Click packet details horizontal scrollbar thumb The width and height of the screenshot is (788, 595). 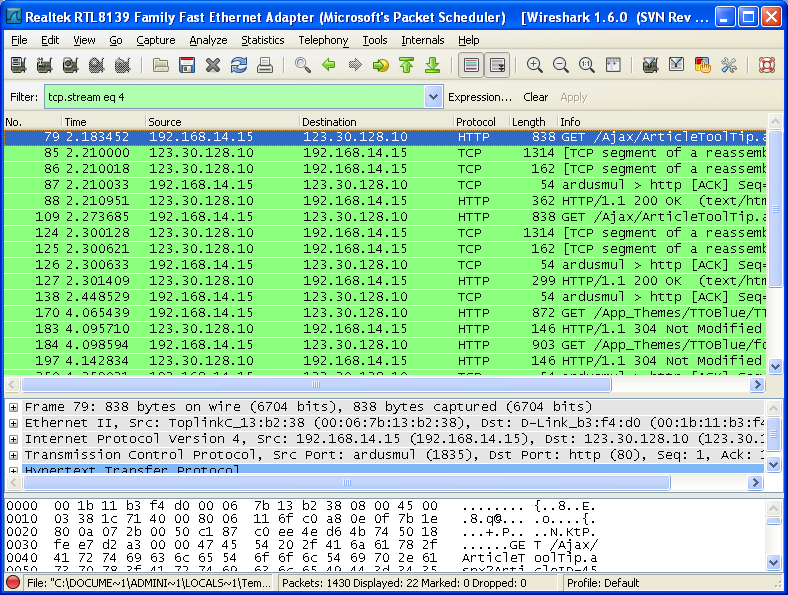click(347, 482)
